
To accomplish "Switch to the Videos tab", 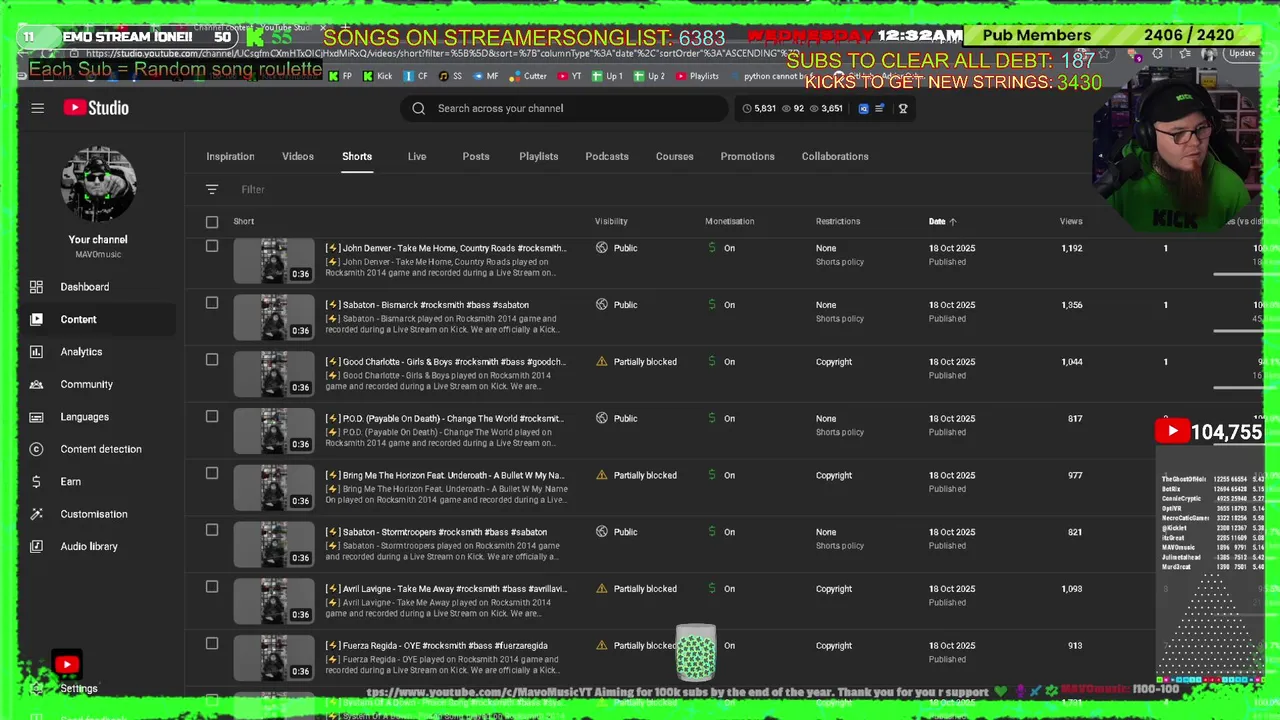I will 298,156.
